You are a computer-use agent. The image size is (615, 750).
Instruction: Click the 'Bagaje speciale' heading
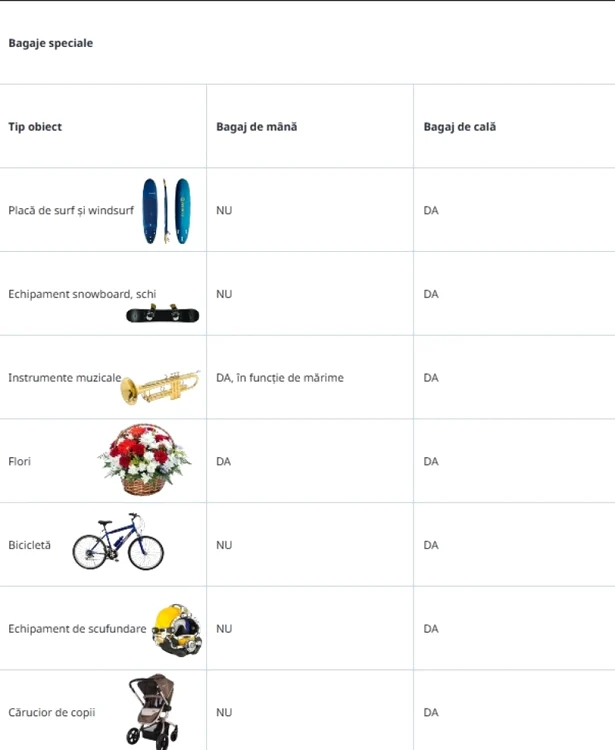(51, 43)
